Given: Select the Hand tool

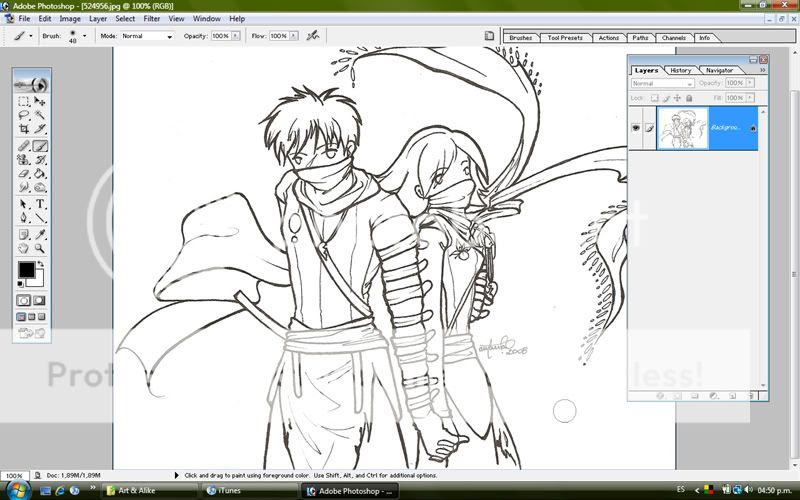Looking at the screenshot, I should pos(23,247).
